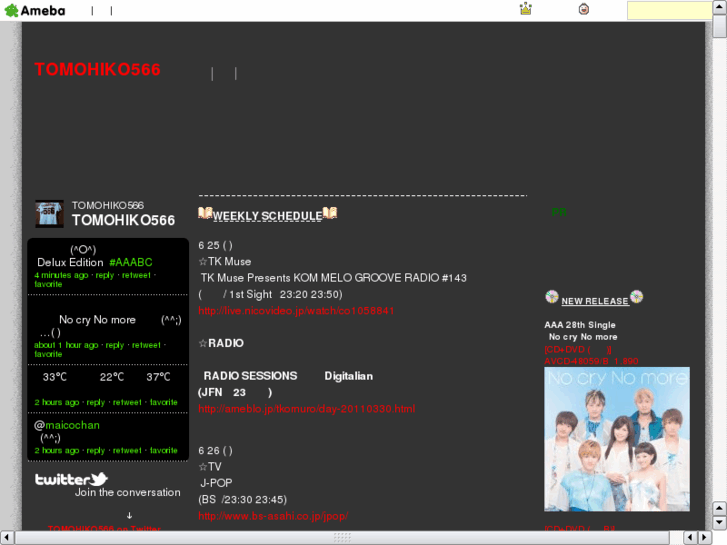727x545 pixels.
Task: Open the www.bs-asahi.co.jp/jpop link
Action: tap(273, 516)
